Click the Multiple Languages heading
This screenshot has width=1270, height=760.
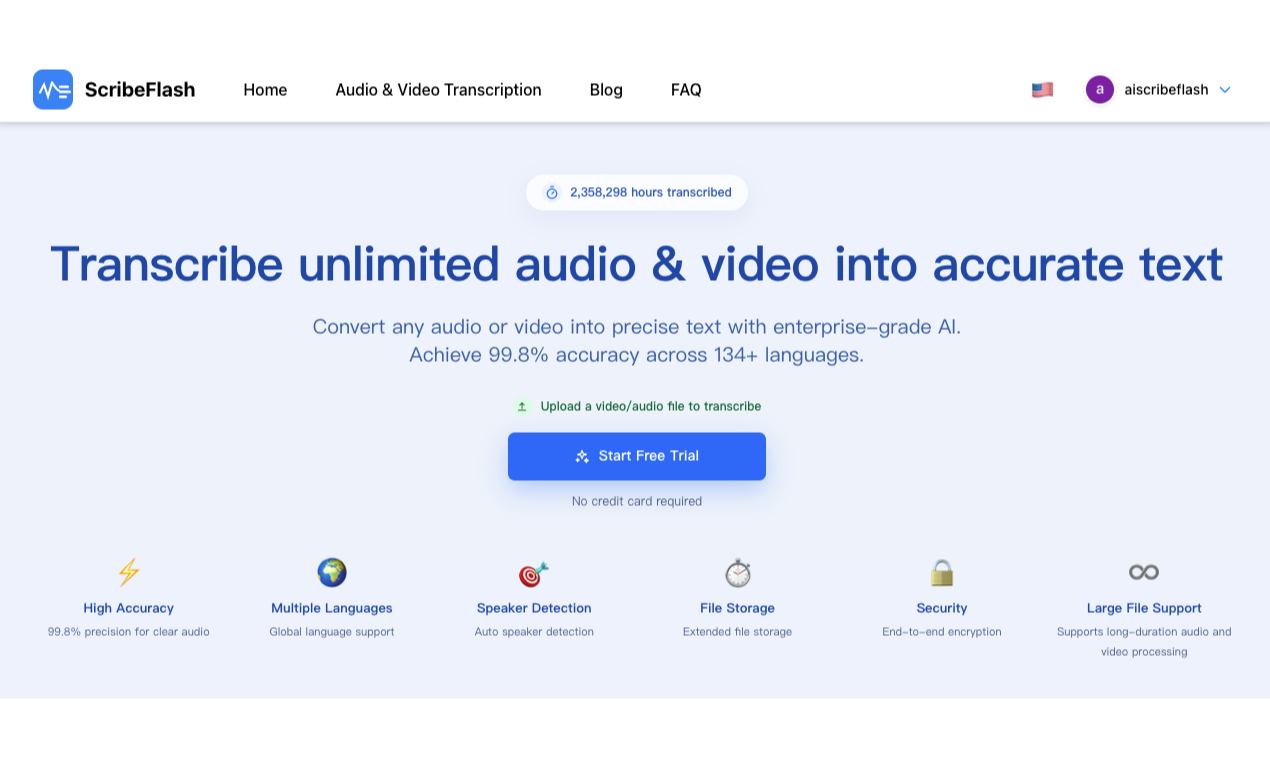point(332,608)
